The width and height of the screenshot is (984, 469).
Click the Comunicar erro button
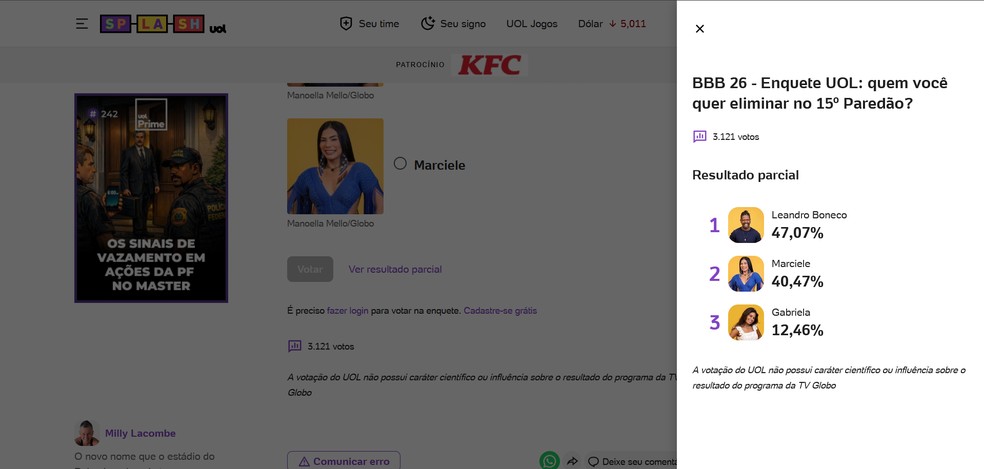pyautogui.click(x=344, y=461)
